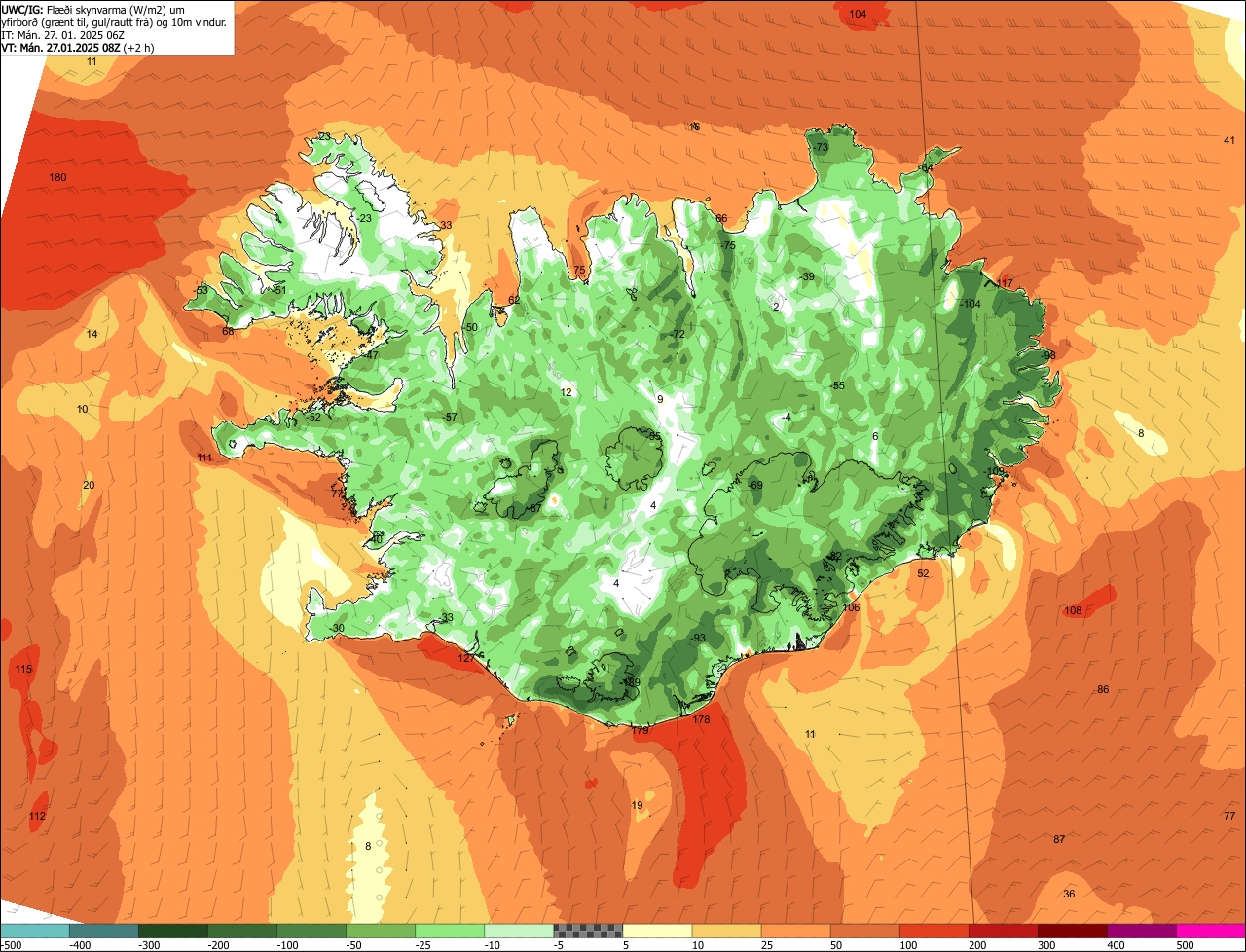This screenshot has height=952, width=1246.
Task: Click the light green -25 to -10 legend swatch
Action: [450, 931]
